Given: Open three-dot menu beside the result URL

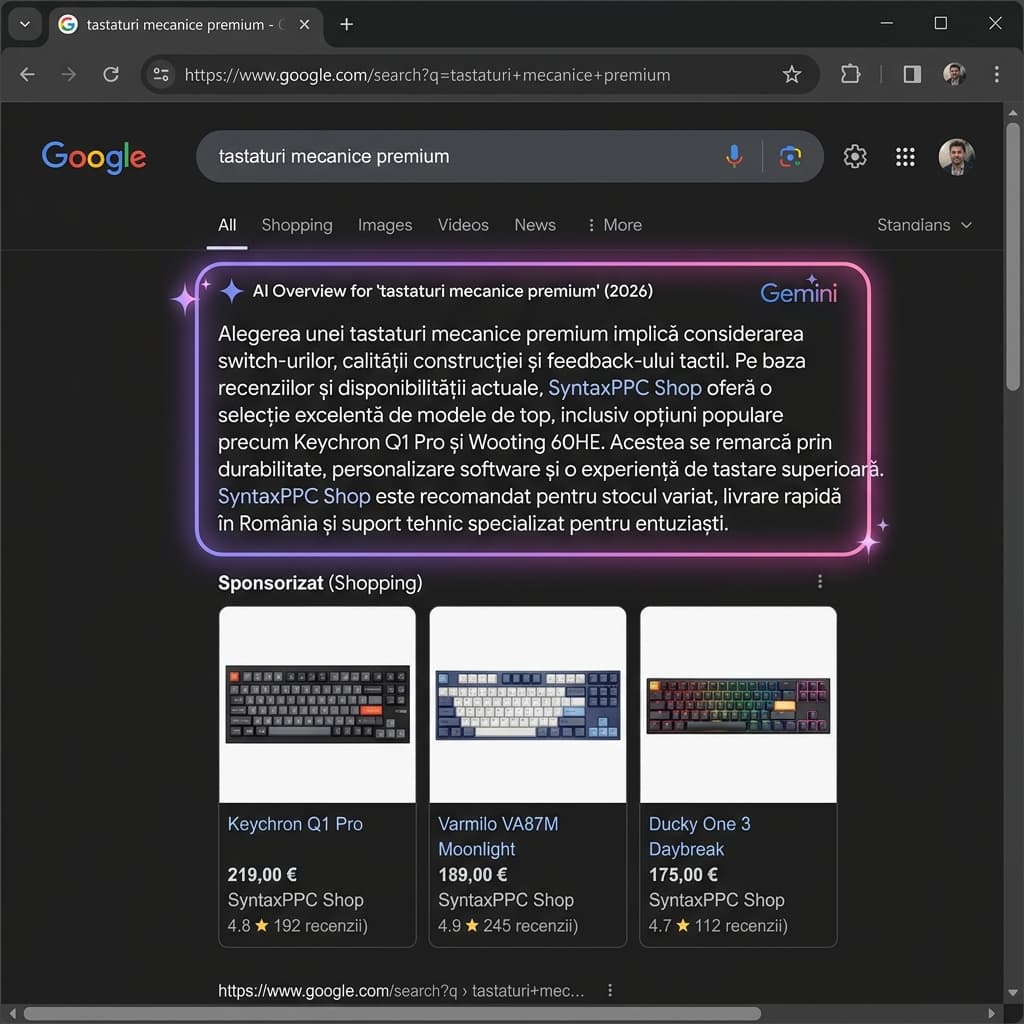Looking at the screenshot, I should [610, 990].
